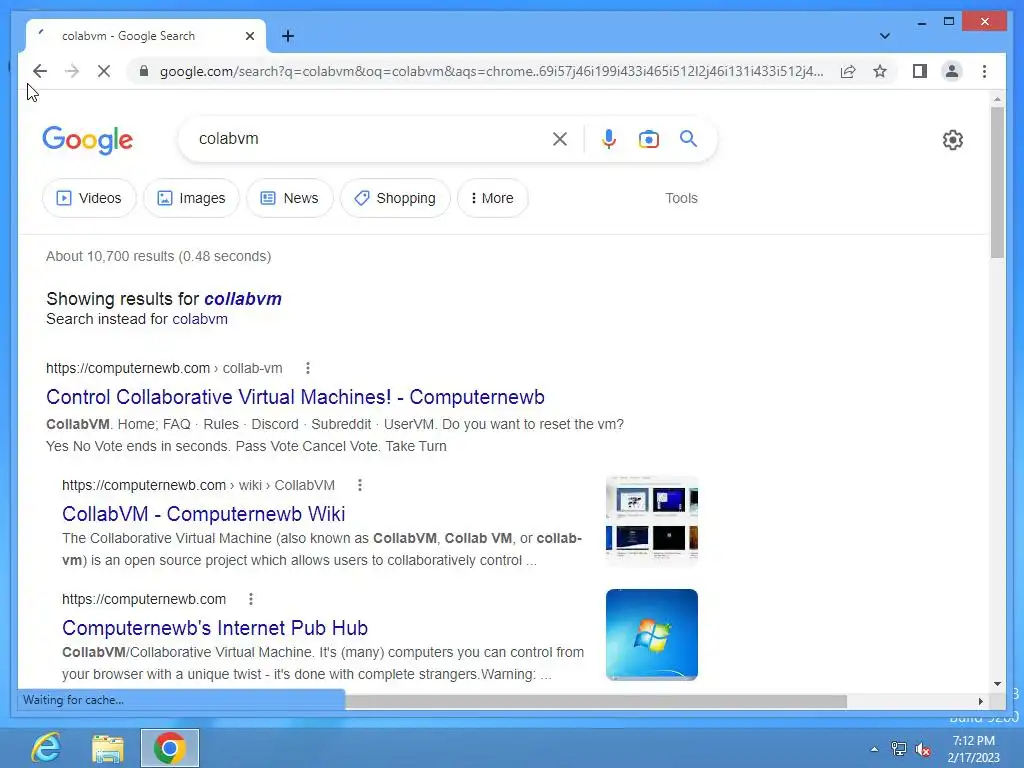Launch Internet Explorer from taskbar
Image resolution: width=1024 pixels, height=768 pixels.
click(46, 748)
